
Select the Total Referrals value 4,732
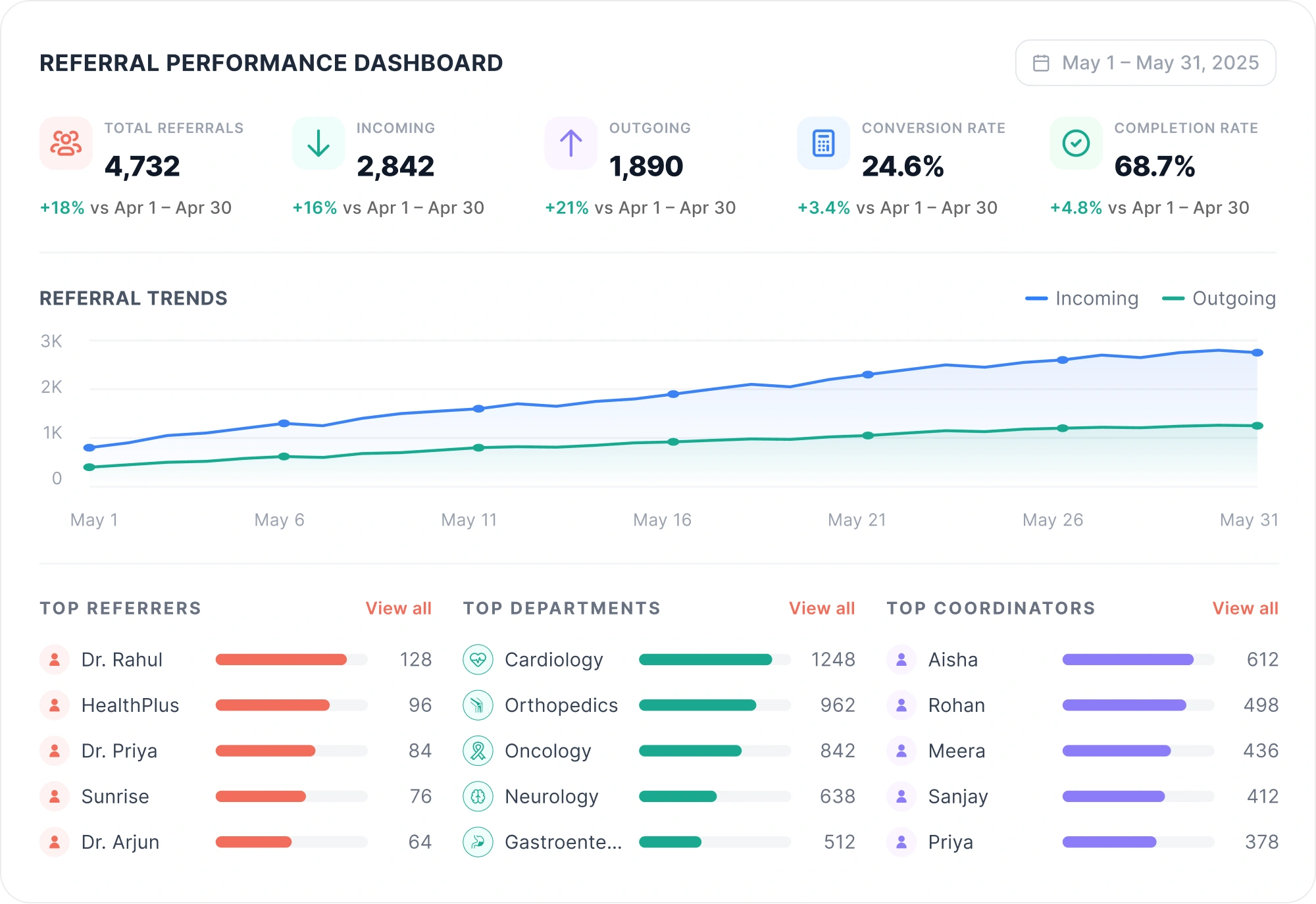click(142, 166)
